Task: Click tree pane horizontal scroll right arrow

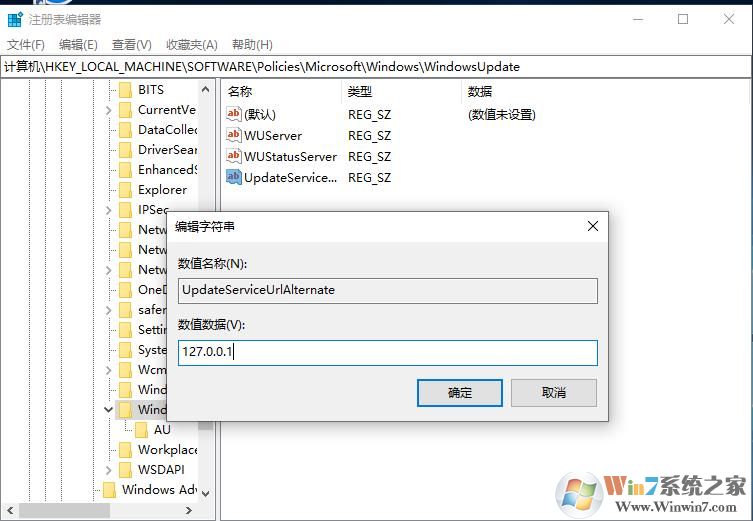Action: (x=189, y=510)
